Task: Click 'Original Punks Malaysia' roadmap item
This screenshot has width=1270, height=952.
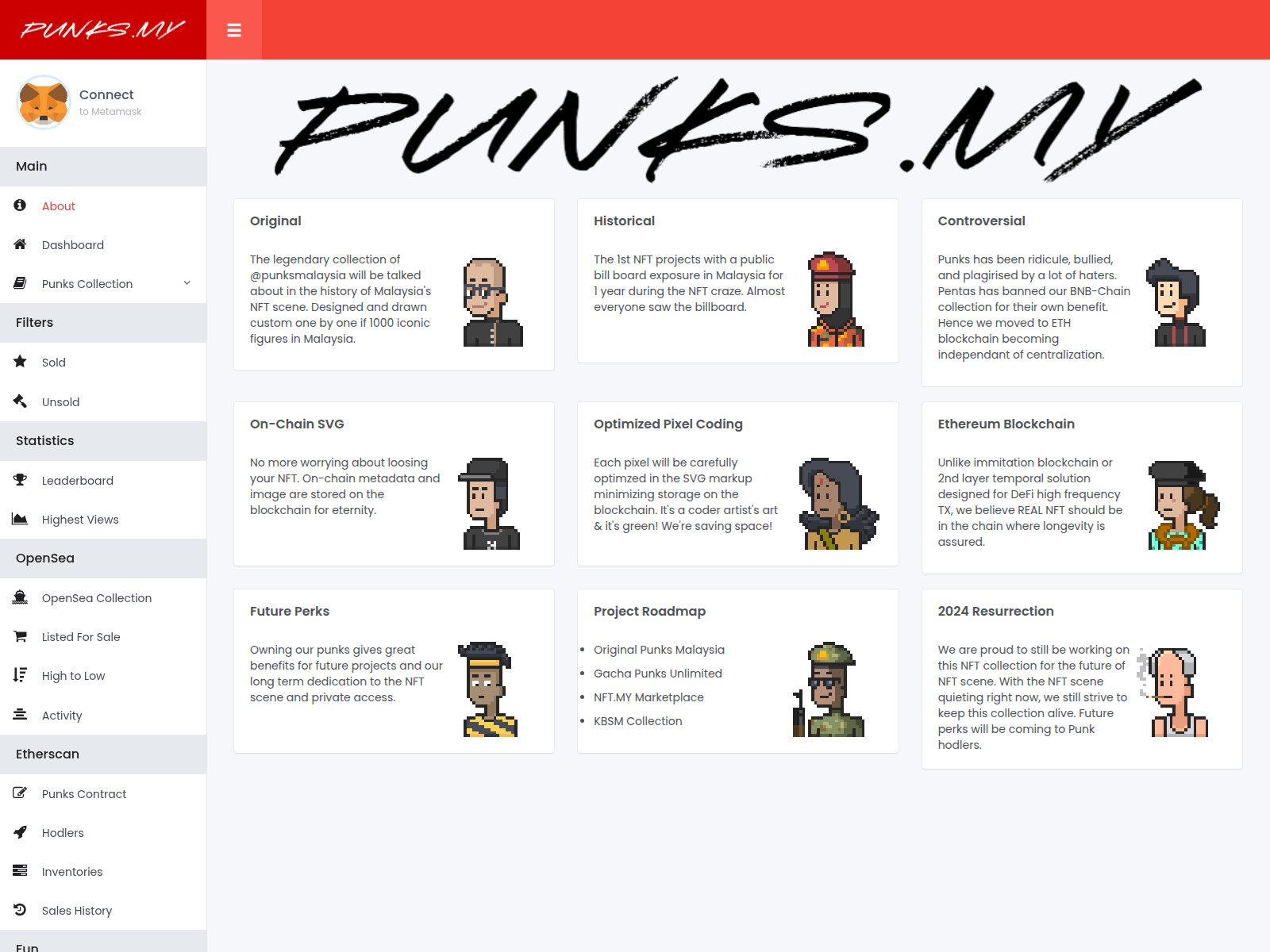Action: tap(660, 650)
